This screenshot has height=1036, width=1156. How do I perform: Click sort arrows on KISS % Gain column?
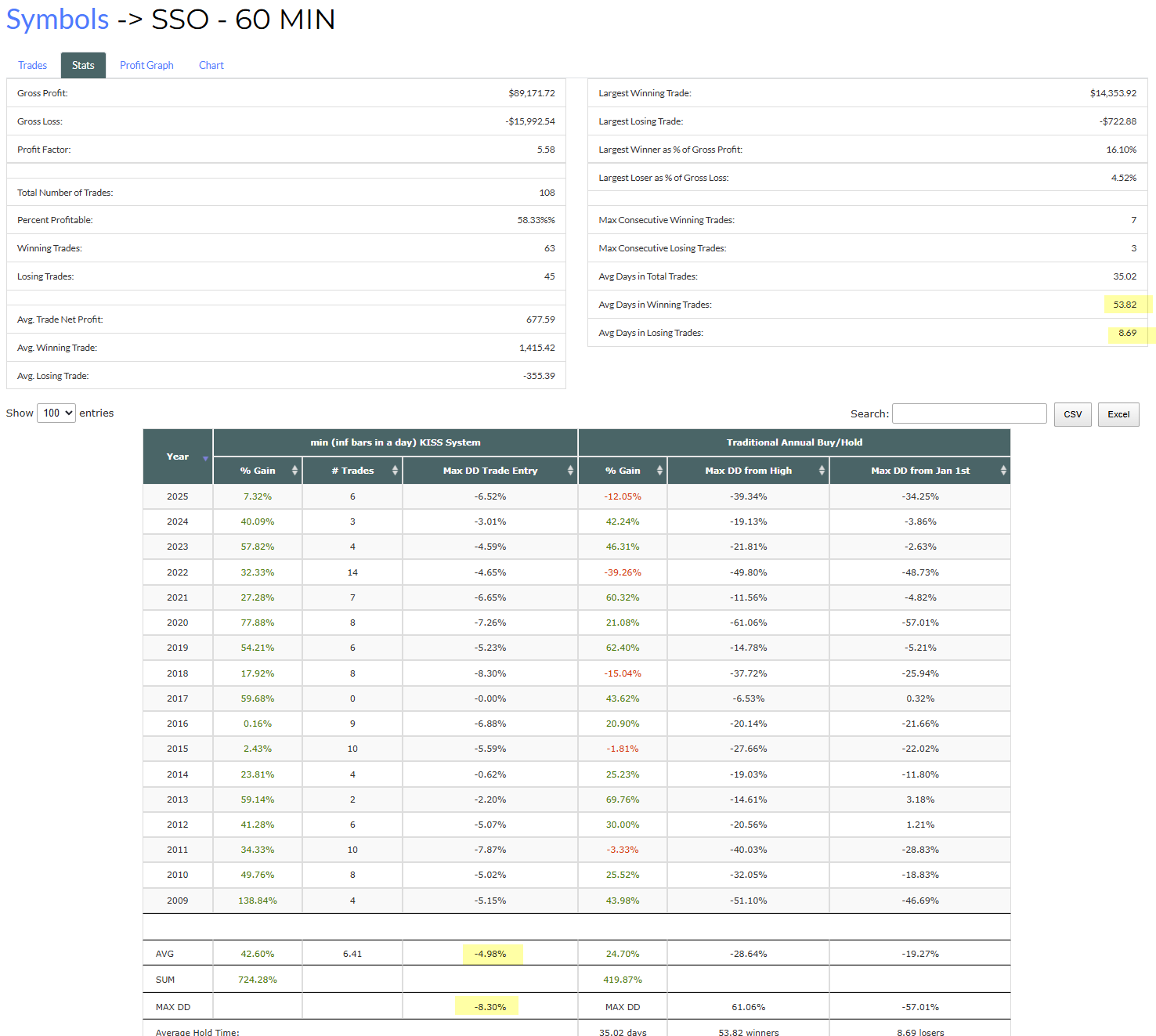pyautogui.click(x=294, y=471)
